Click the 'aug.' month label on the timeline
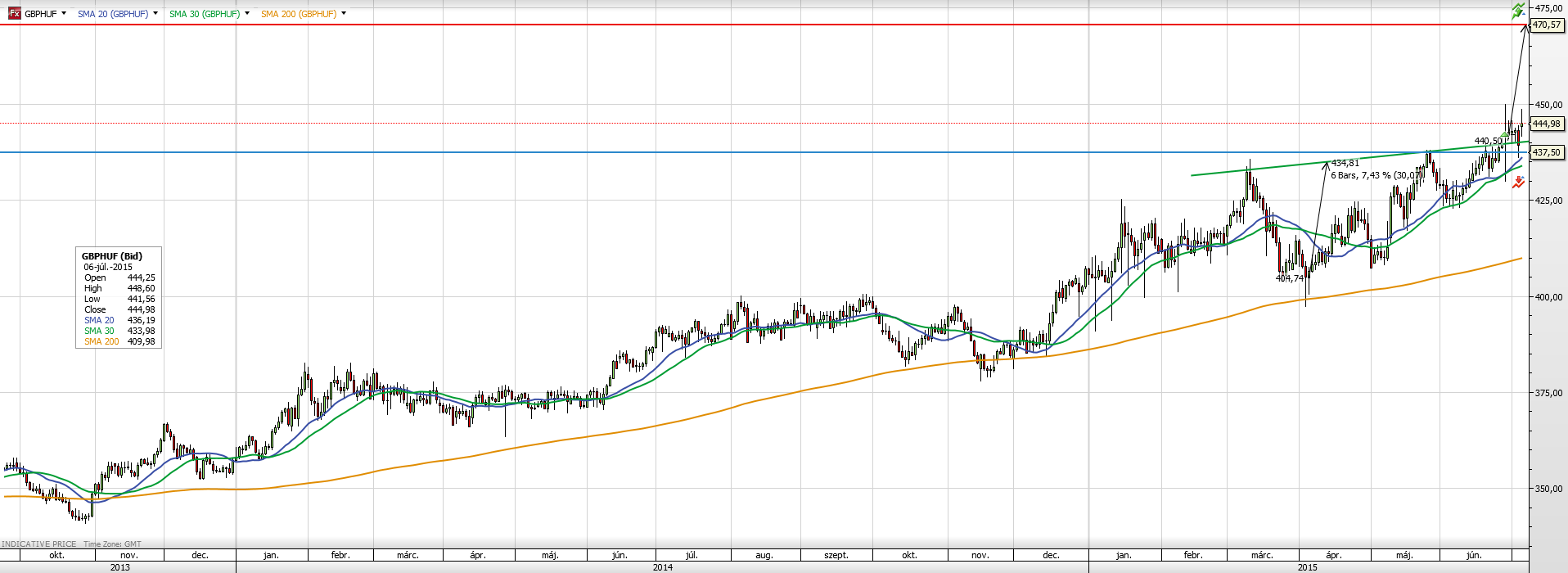 [x=764, y=555]
